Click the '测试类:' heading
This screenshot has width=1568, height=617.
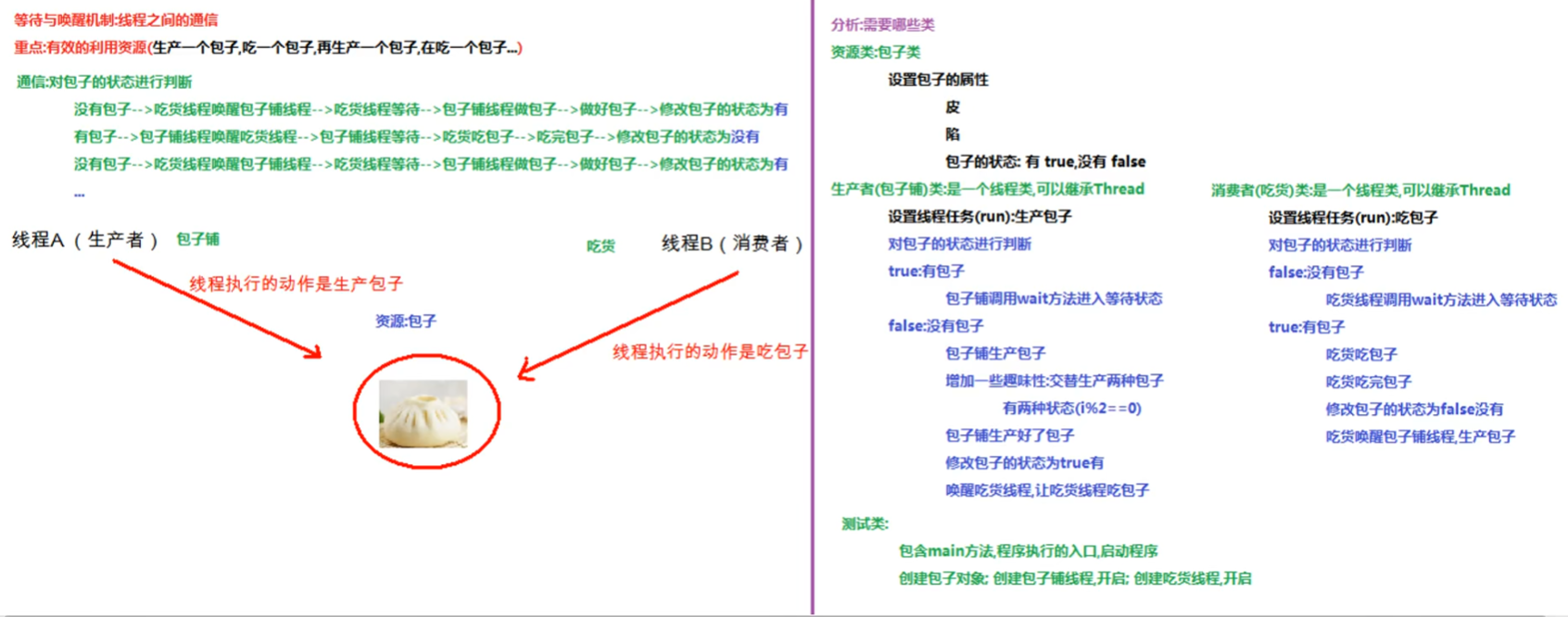tap(865, 524)
